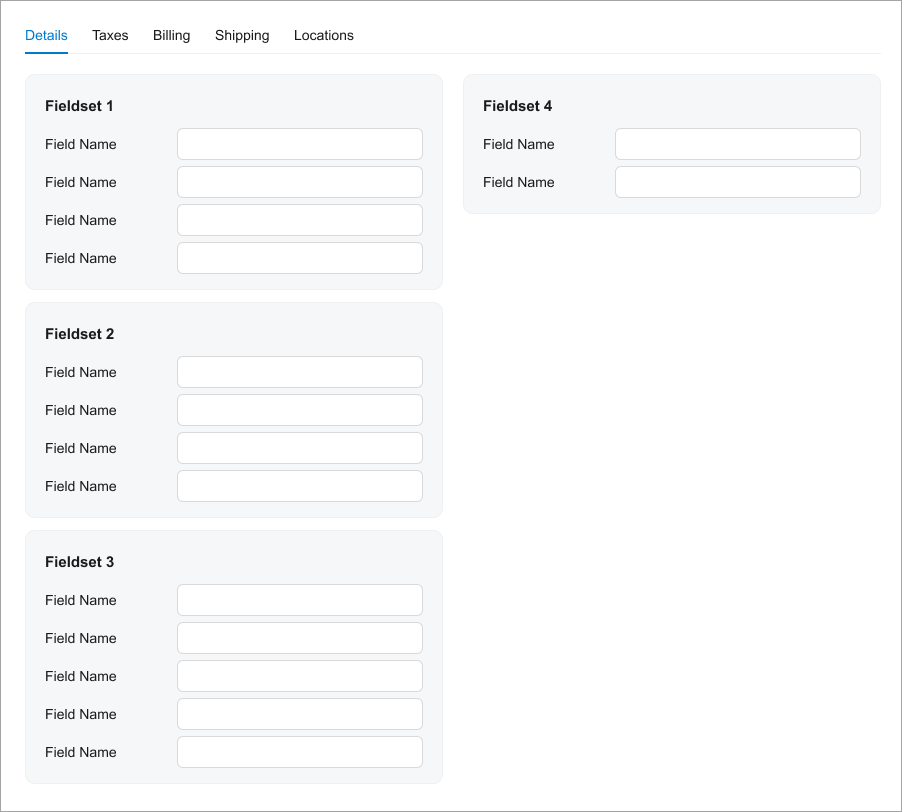Open the Taxes tab

click(x=110, y=35)
